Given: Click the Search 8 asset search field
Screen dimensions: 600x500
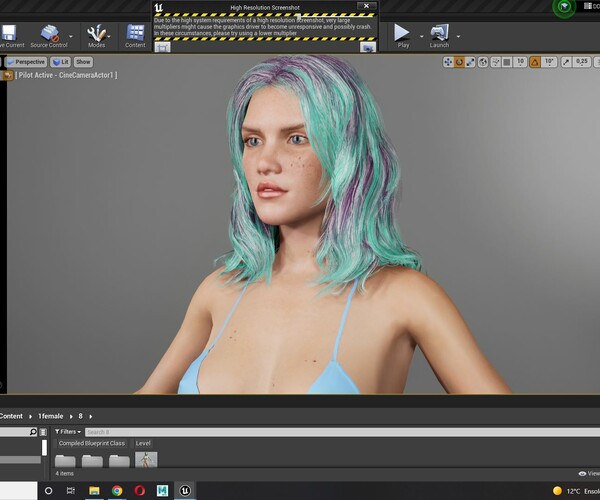Looking at the screenshot, I should coord(342,432).
